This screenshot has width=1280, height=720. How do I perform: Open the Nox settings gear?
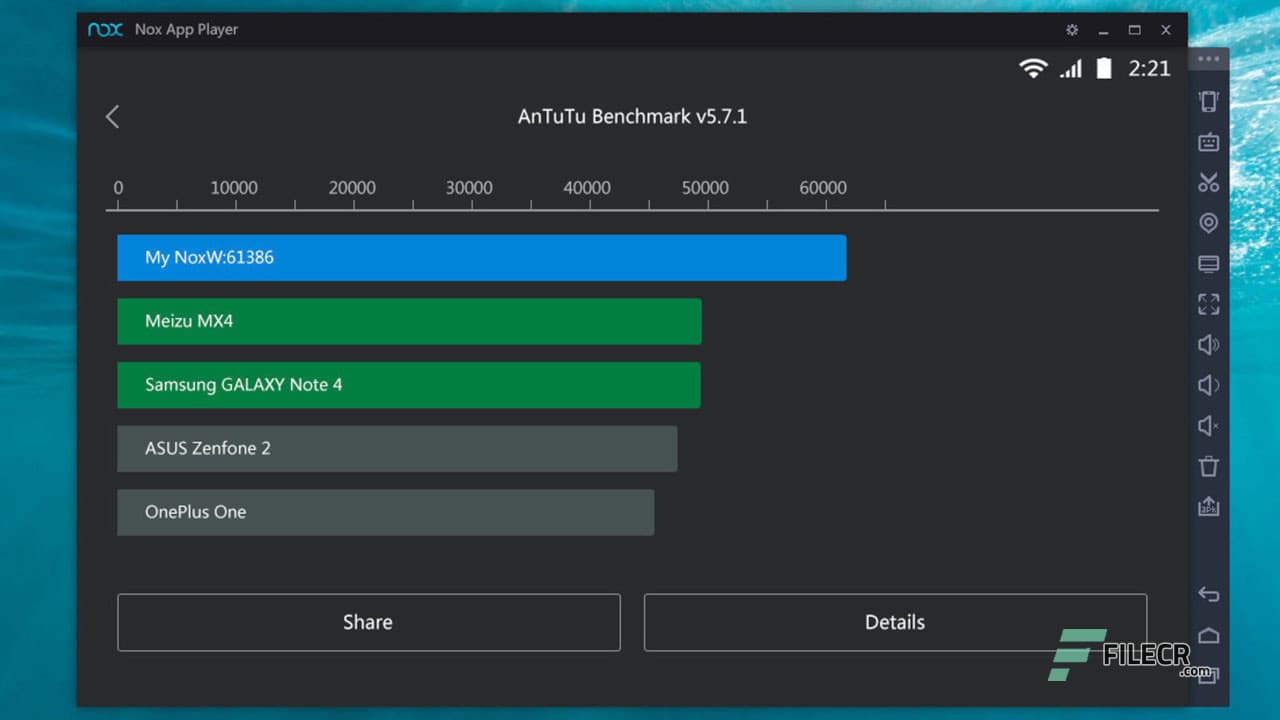coord(1071,30)
